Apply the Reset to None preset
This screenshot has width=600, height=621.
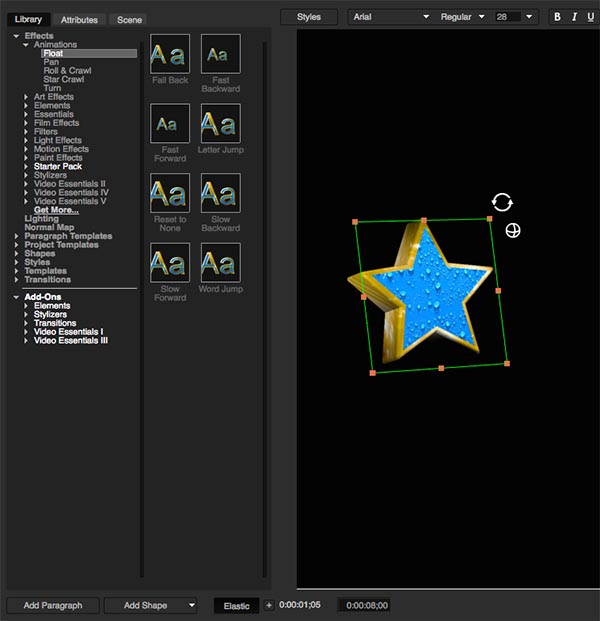169,194
